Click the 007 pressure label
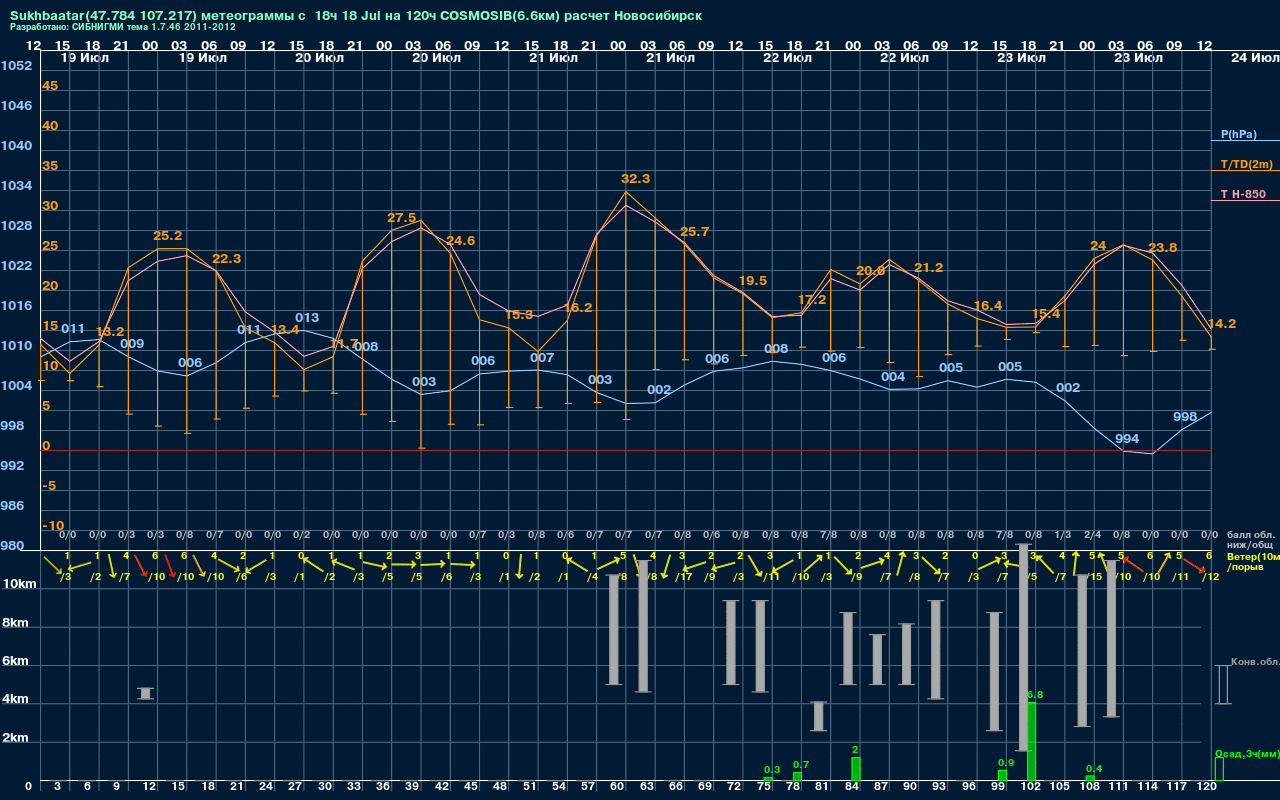The width and height of the screenshot is (1280, 800). [x=542, y=358]
